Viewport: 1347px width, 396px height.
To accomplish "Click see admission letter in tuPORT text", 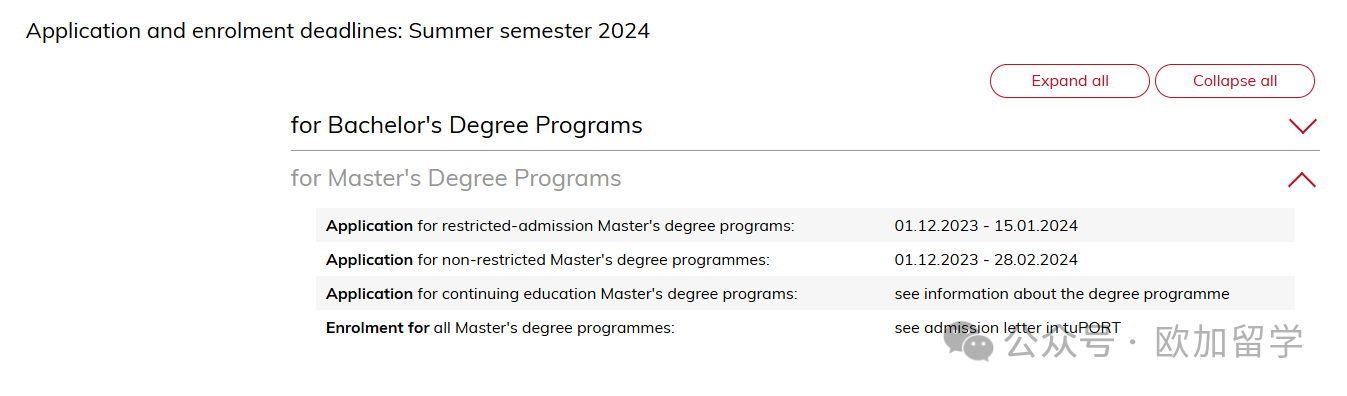I will [1008, 328].
